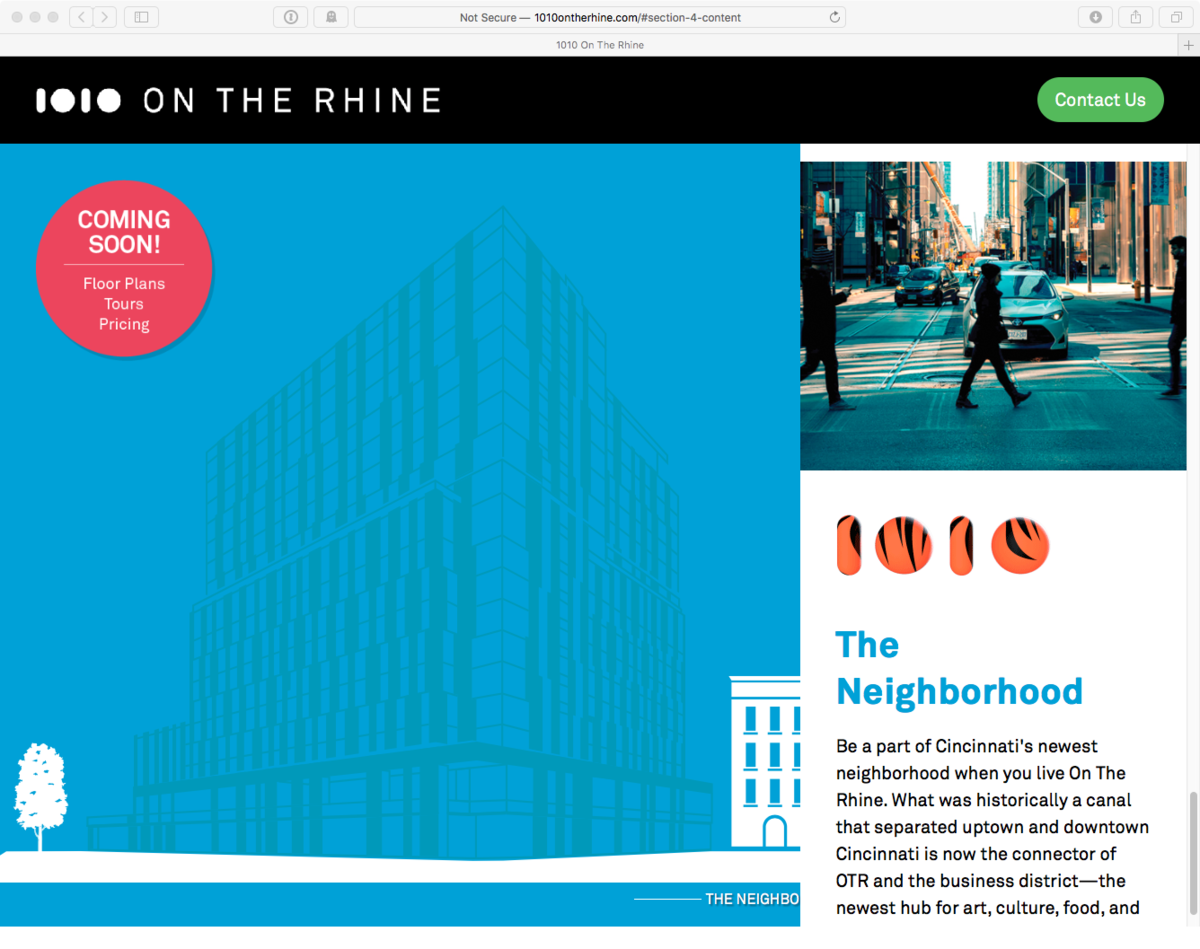Click THE NEIGHBO timeline label

tap(752, 899)
